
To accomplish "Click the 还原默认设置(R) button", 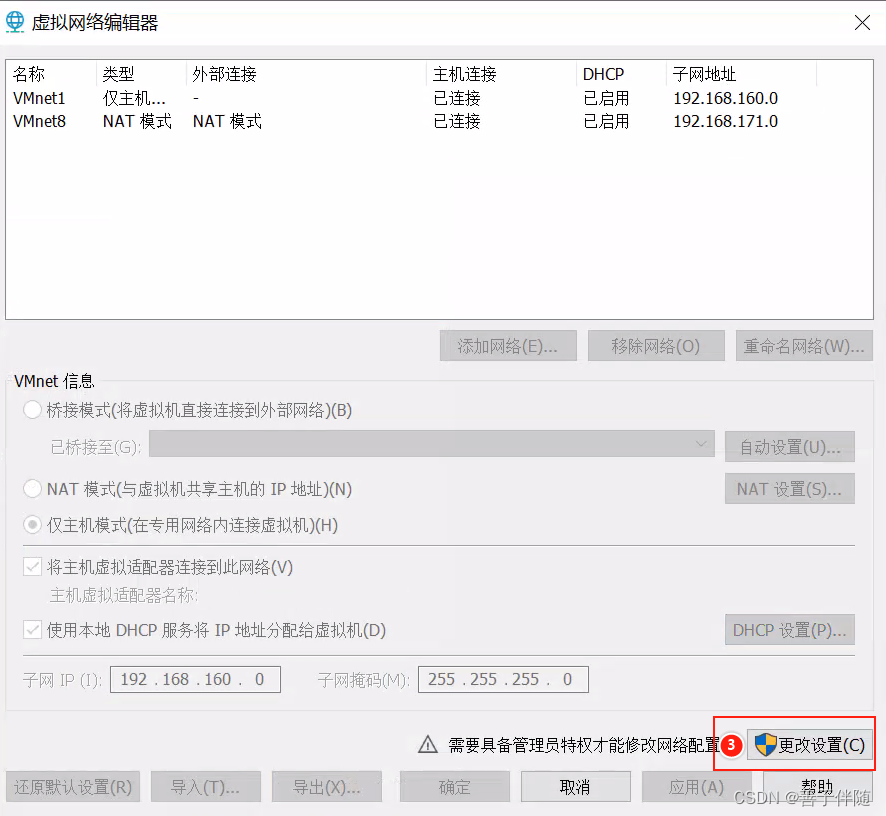I will point(73,787).
